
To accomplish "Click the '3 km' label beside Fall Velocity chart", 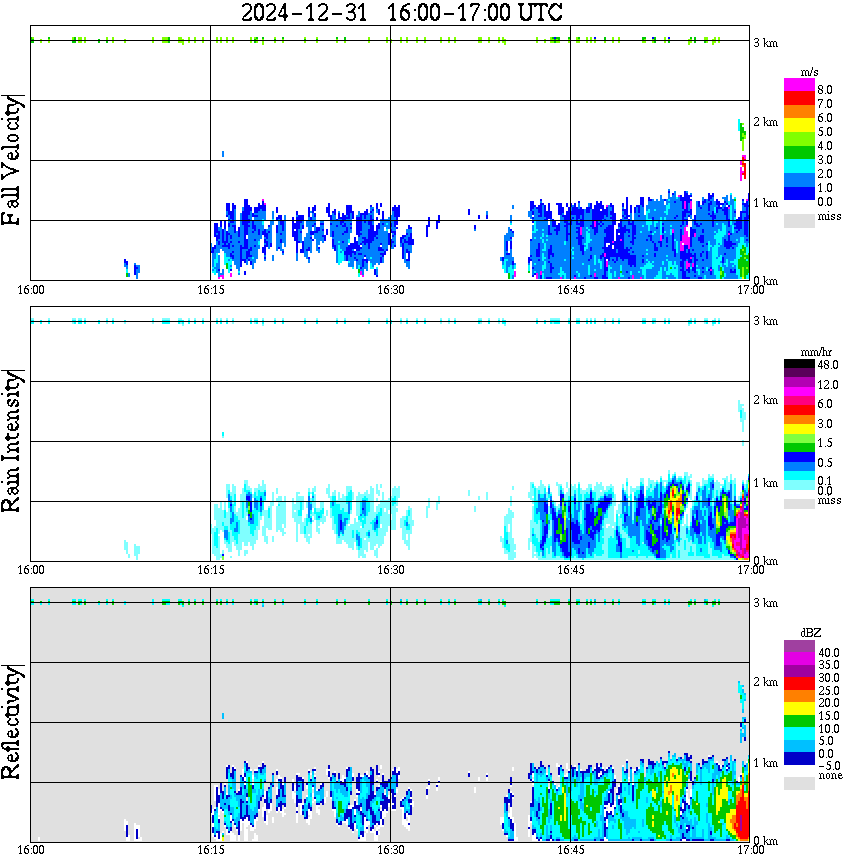I will [765, 43].
